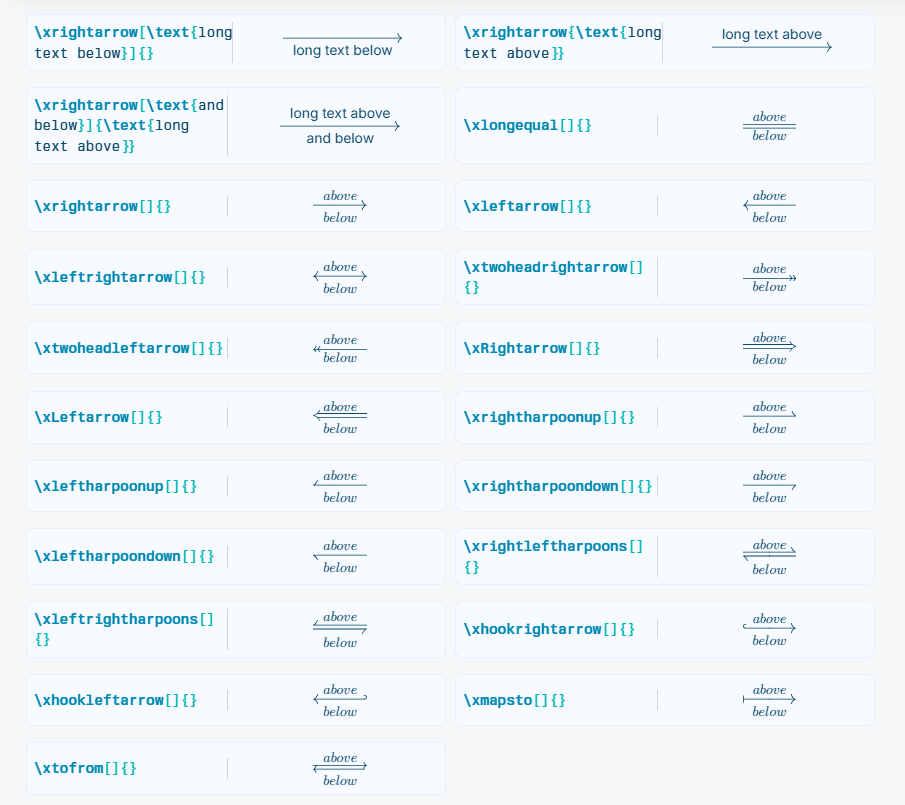
Task: Select the empty \xrightarrow[]{} command text
Action: 102,206
